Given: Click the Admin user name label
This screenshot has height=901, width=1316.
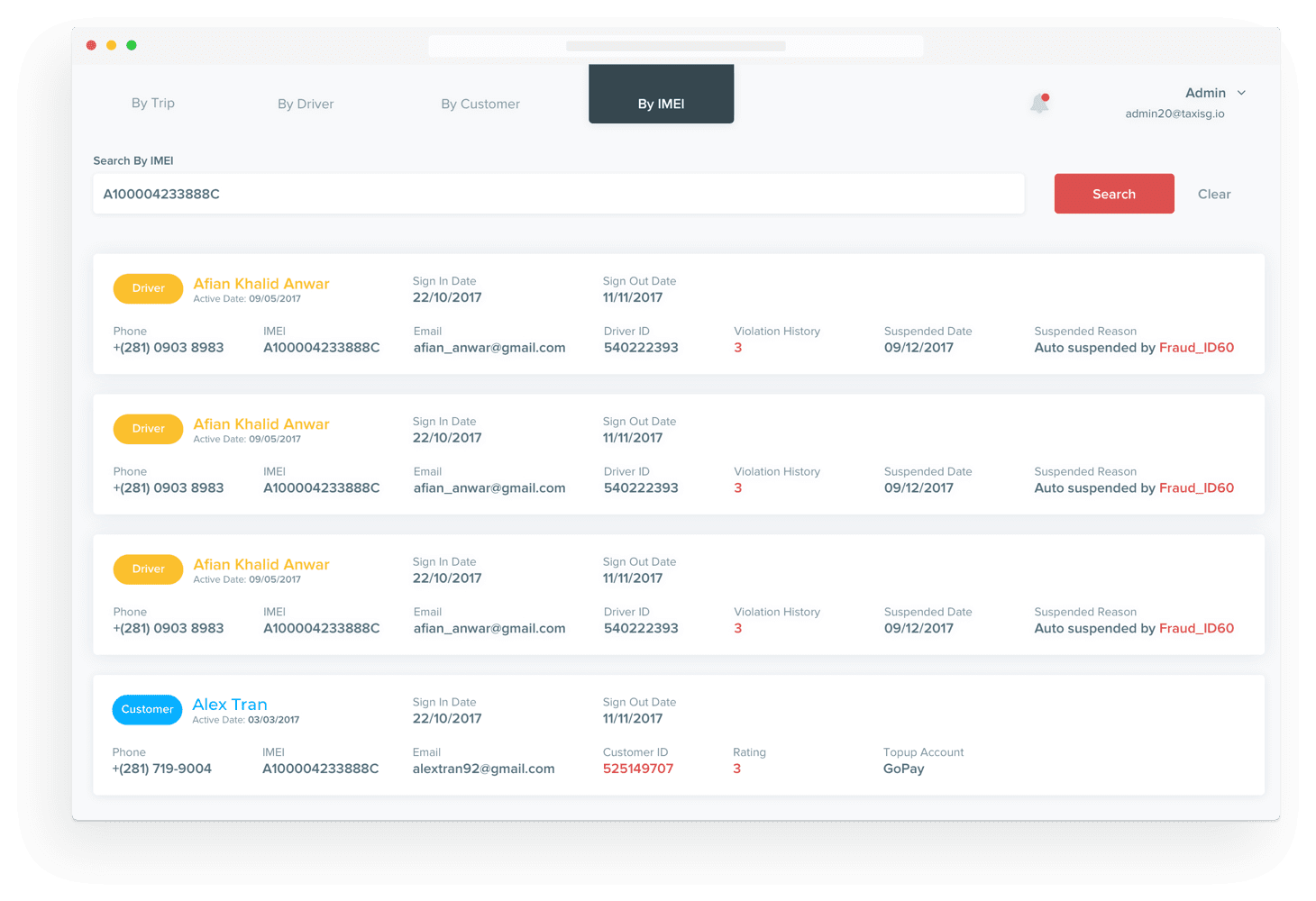Looking at the screenshot, I should tap(1205, 93).
